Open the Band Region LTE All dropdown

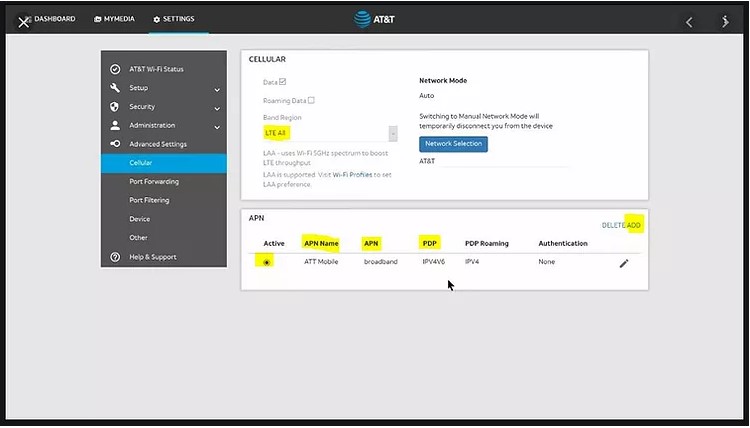330,133
